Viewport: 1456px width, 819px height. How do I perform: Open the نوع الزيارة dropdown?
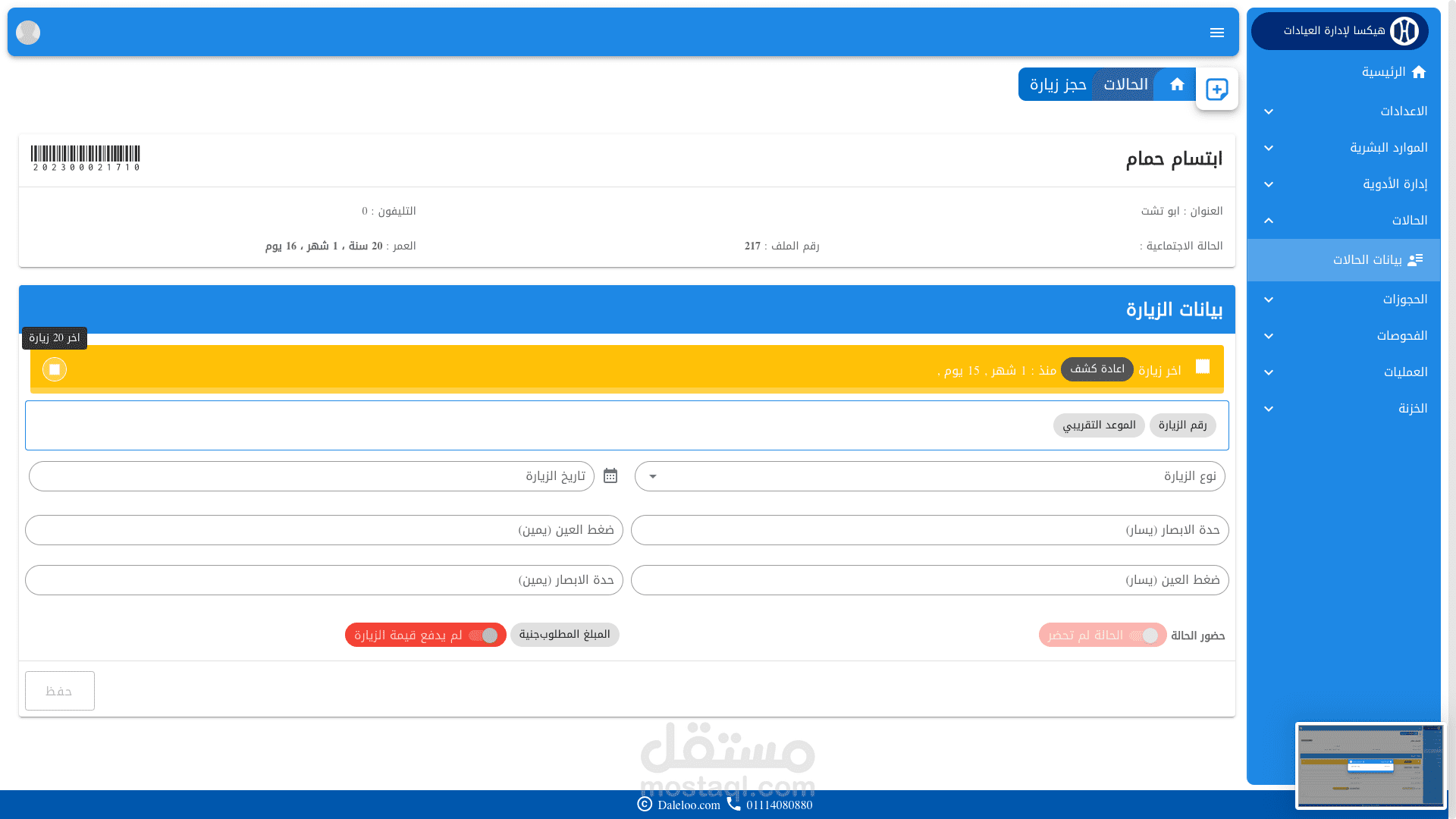(x=930, y=476)
